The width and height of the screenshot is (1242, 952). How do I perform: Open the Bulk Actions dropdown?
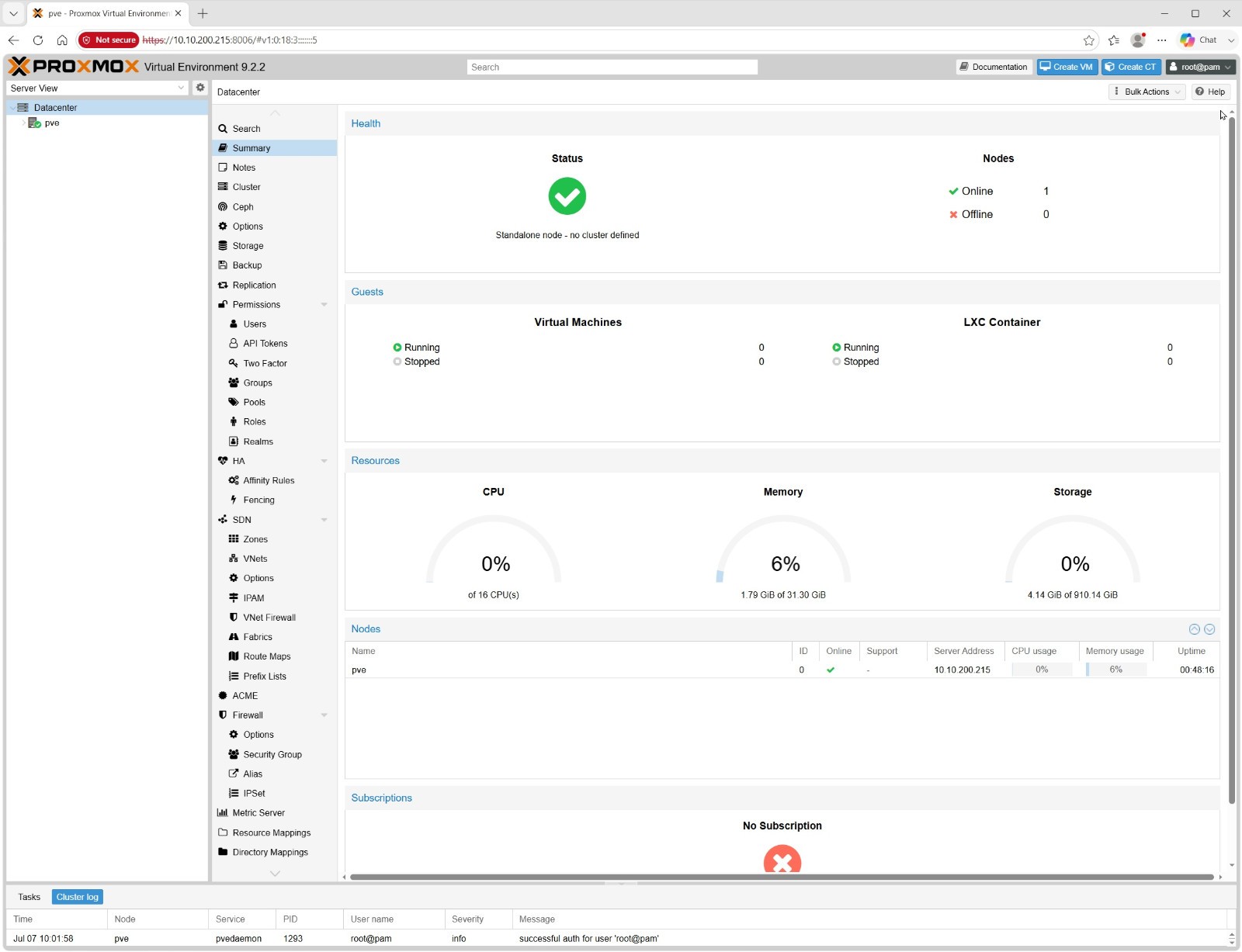click(1147, 92)
